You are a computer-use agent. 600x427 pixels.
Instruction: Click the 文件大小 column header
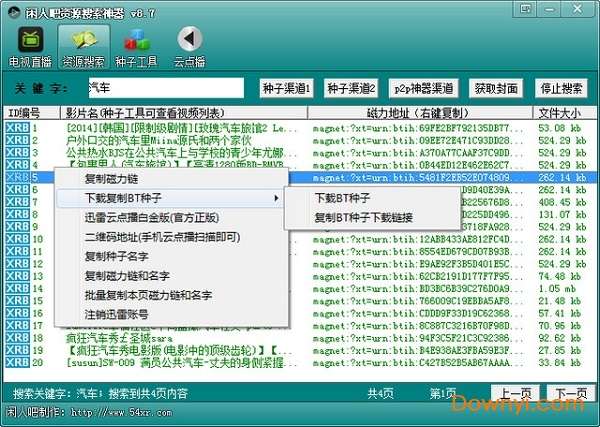pos(564,113)
